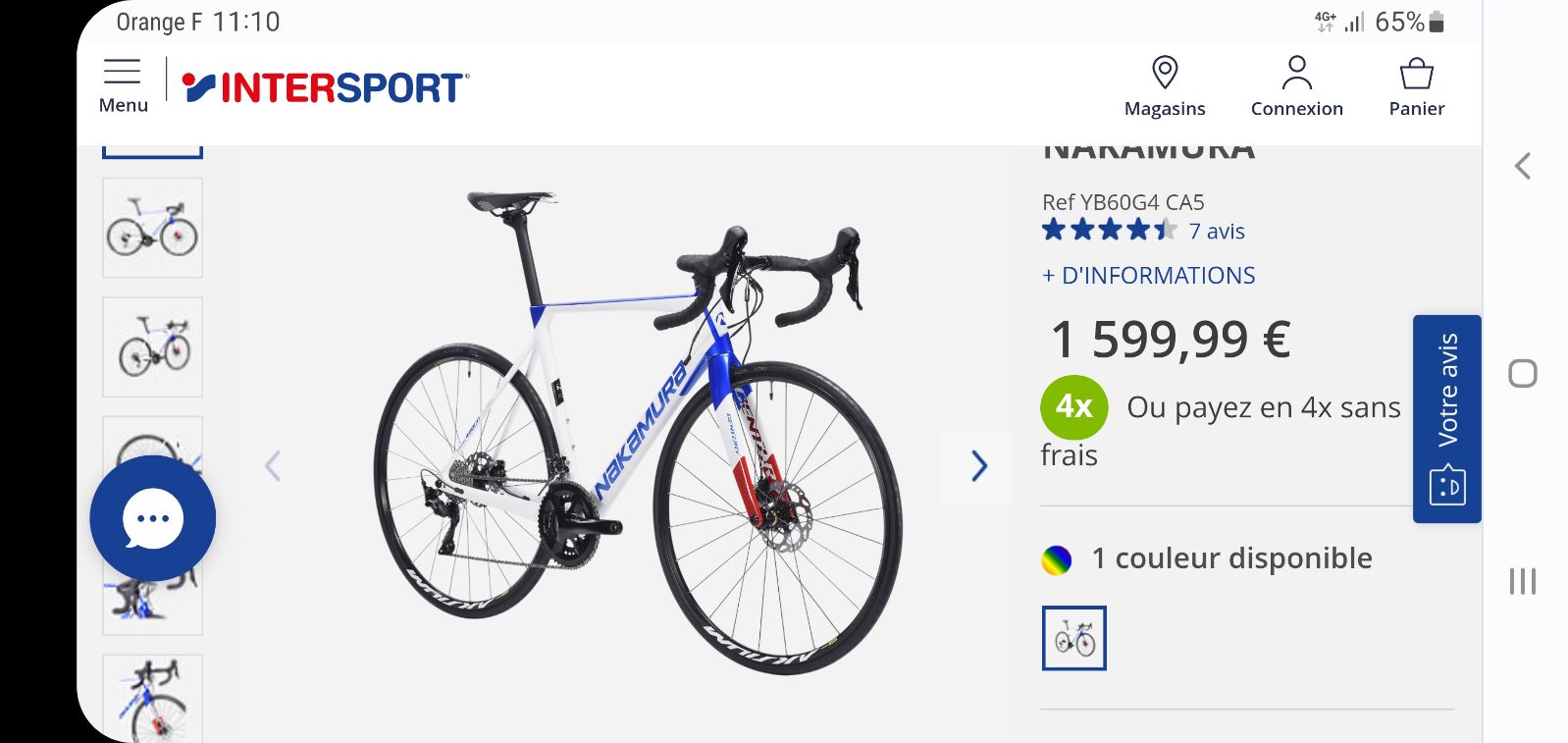Image resolution: width=1568 pixels, height=743 pixels.
Task: Click the green 4x payment badge
Action: point(1074,406)
